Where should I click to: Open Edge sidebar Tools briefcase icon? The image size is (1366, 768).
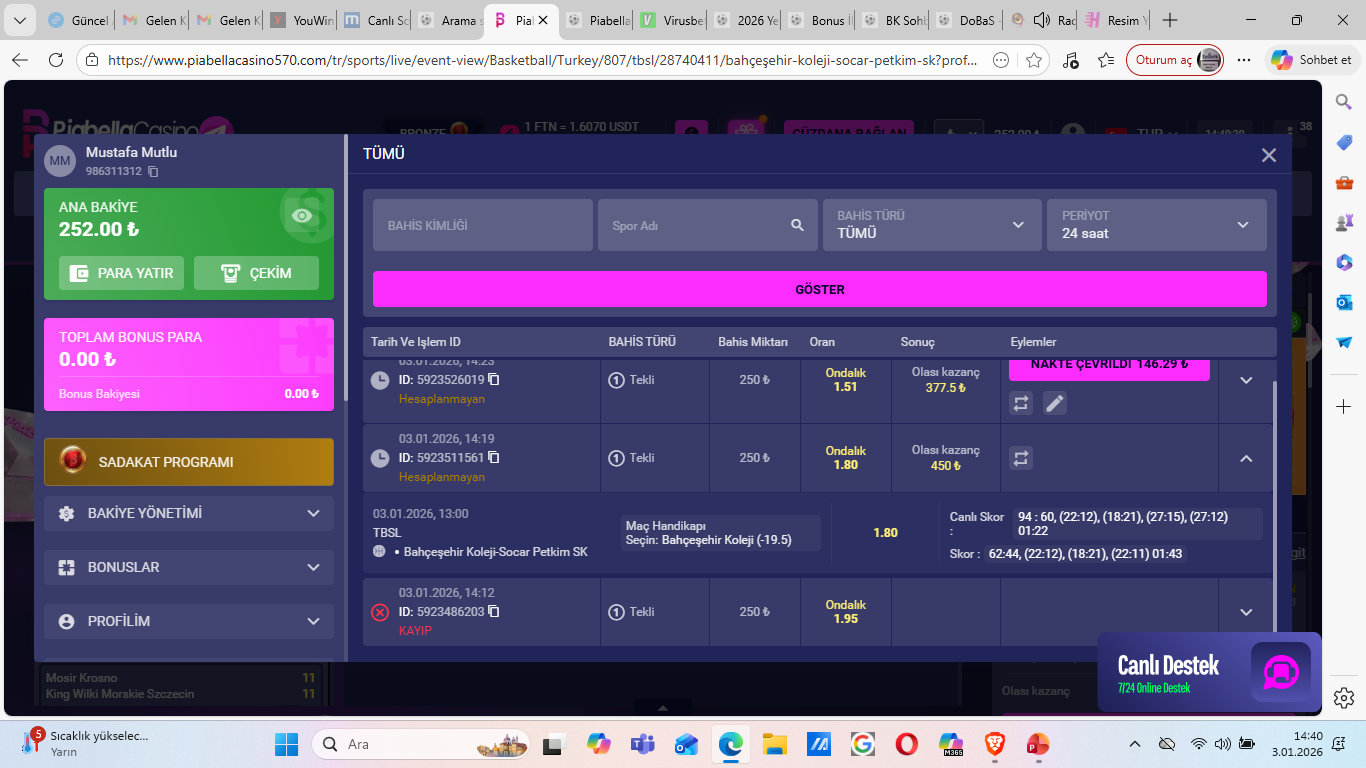click(x=1344, y=182)
